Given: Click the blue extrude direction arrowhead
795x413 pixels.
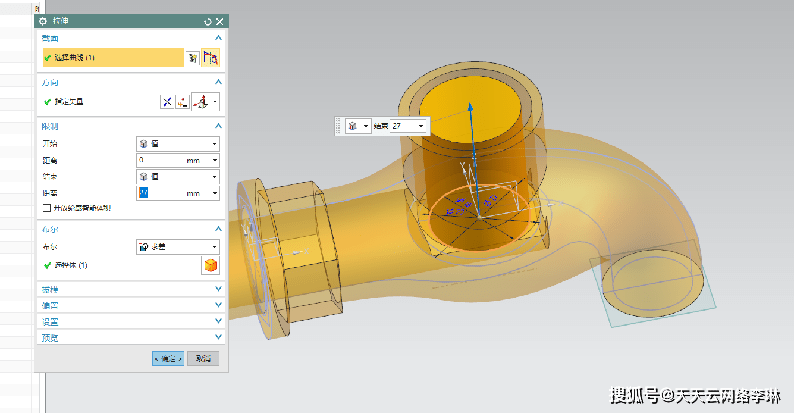Looking at the screenshot, I should [x=471, y=107].
